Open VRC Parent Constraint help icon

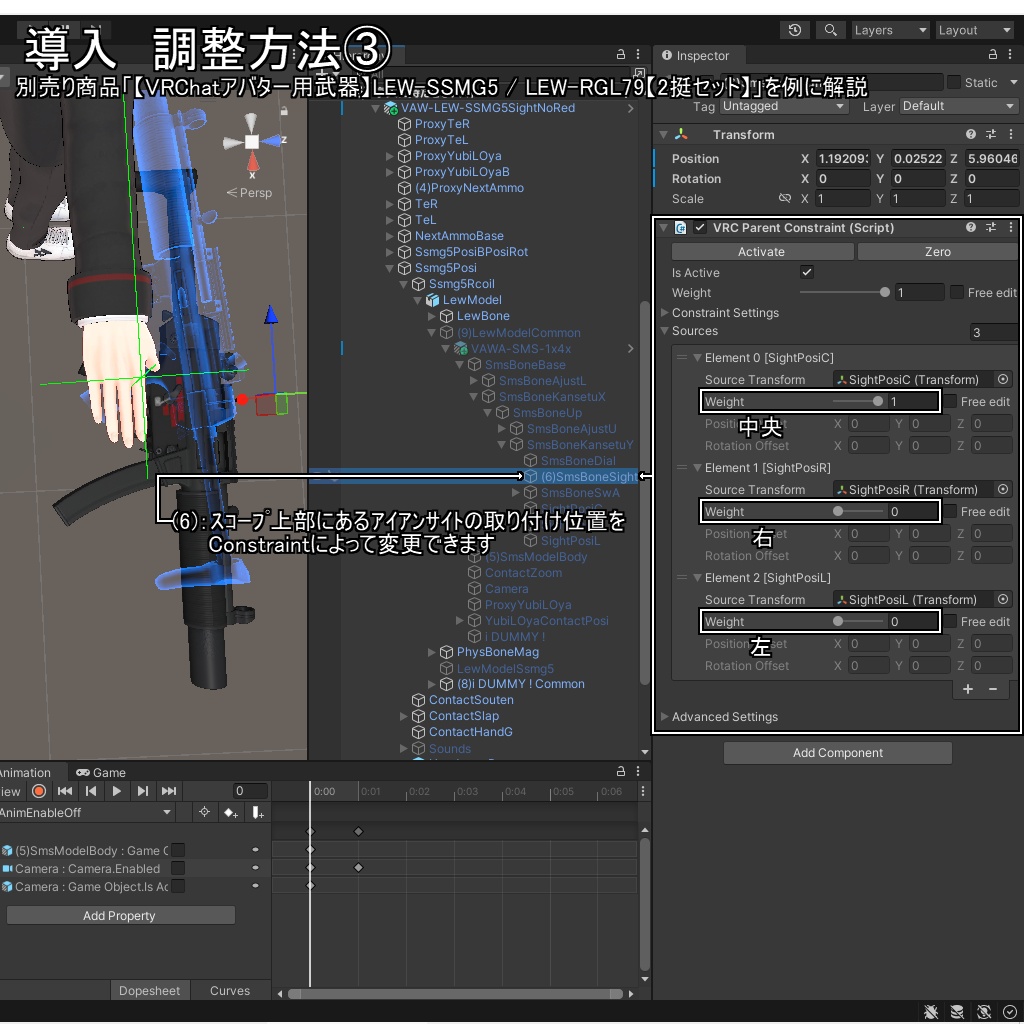(x=970, y=227)
